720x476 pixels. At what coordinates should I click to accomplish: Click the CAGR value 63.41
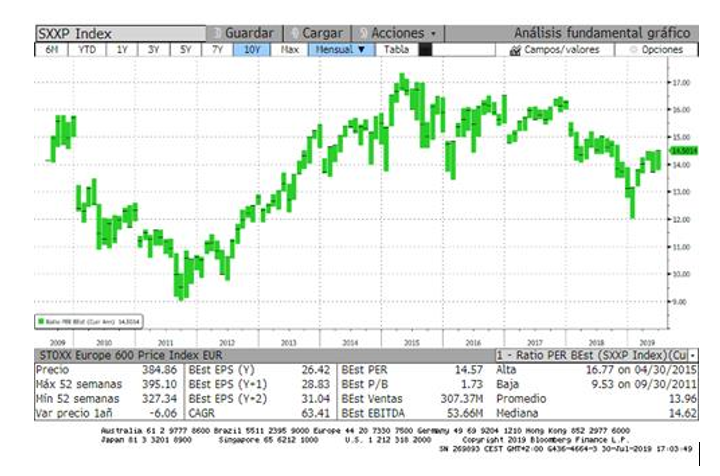pyautogui.click(x=315, y=413)
